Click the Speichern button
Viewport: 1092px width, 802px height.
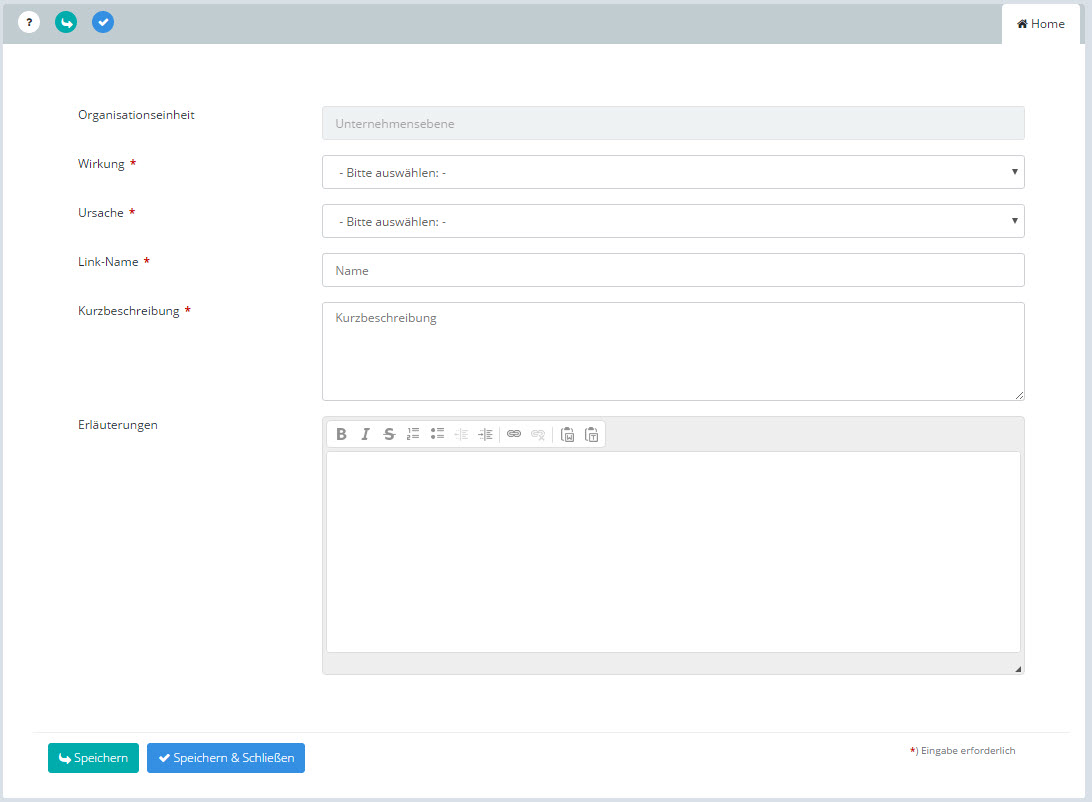(x=93, y=758)
